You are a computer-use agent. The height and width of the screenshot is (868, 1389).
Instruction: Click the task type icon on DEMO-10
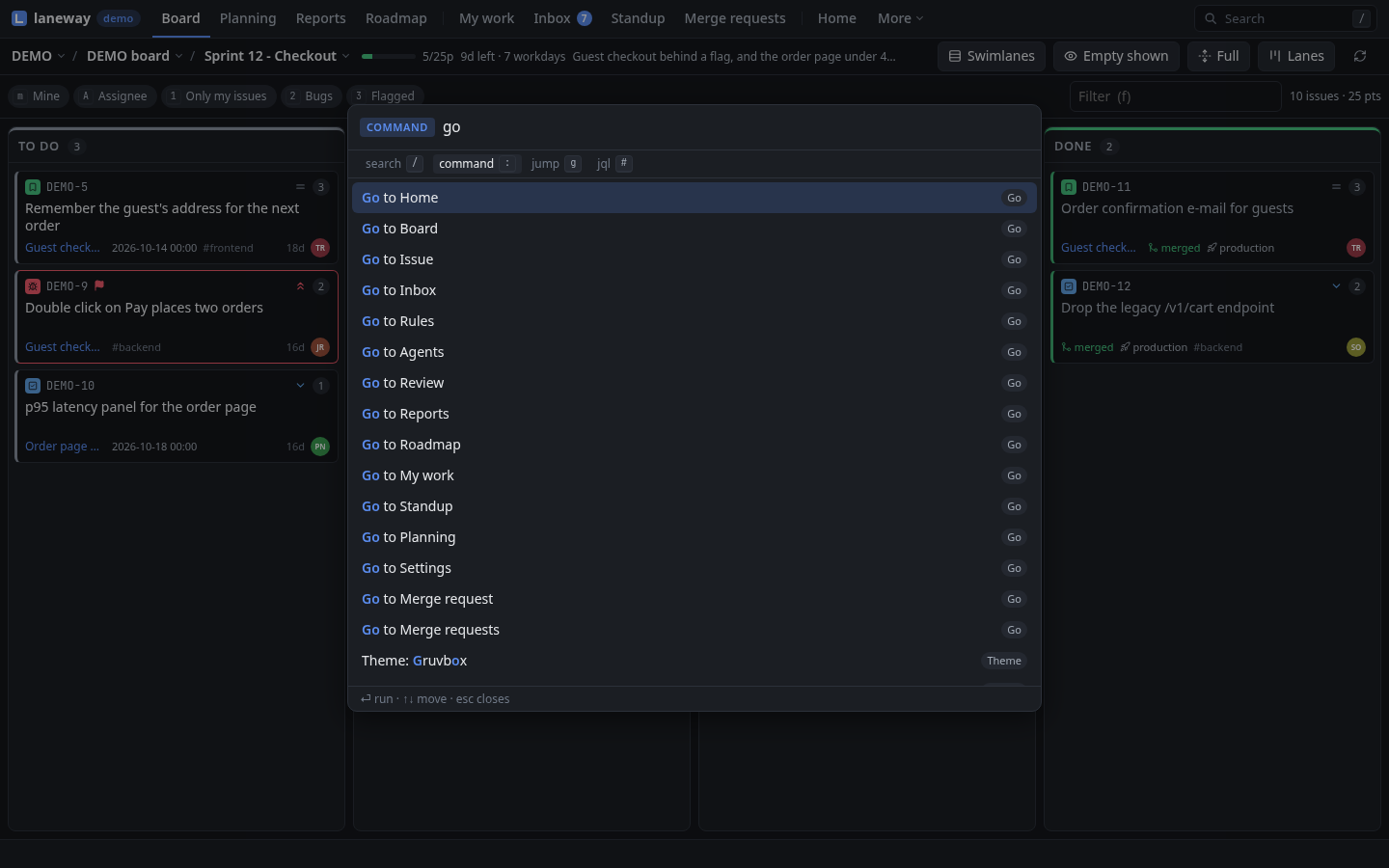point(33,386)
